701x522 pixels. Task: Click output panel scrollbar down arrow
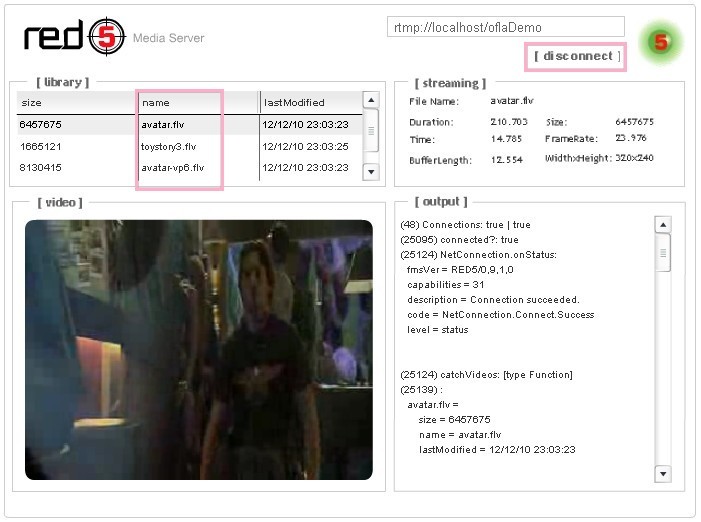point(663,474)
